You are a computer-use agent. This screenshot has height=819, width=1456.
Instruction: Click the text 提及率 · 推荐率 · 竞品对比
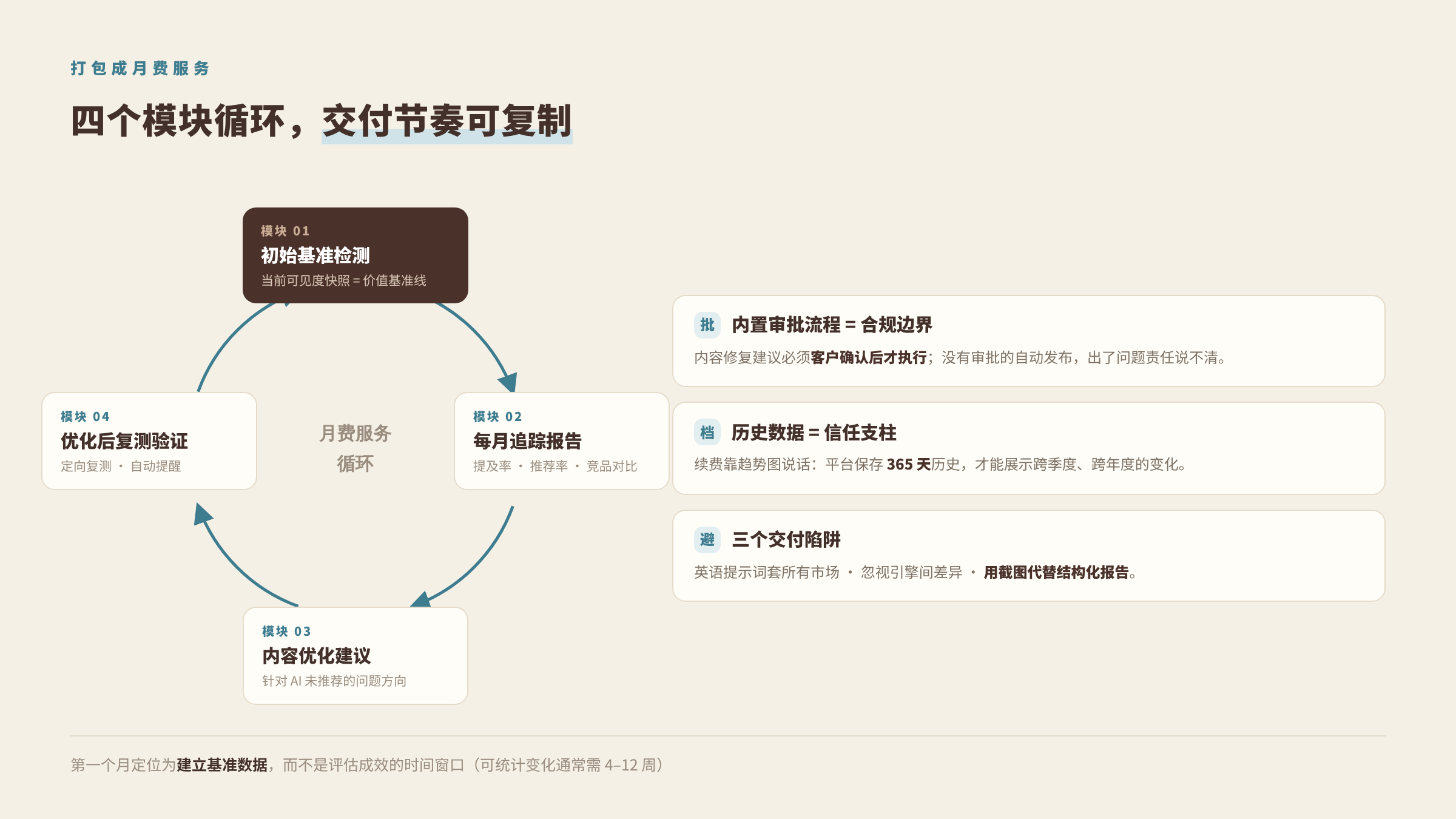555,466
